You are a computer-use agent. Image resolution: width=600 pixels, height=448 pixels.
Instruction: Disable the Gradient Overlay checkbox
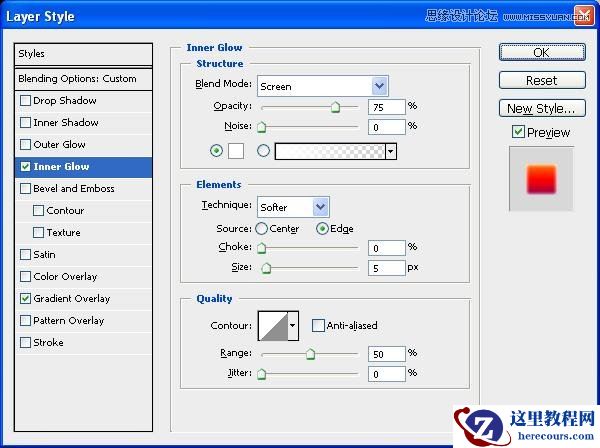tap(25, 299)
